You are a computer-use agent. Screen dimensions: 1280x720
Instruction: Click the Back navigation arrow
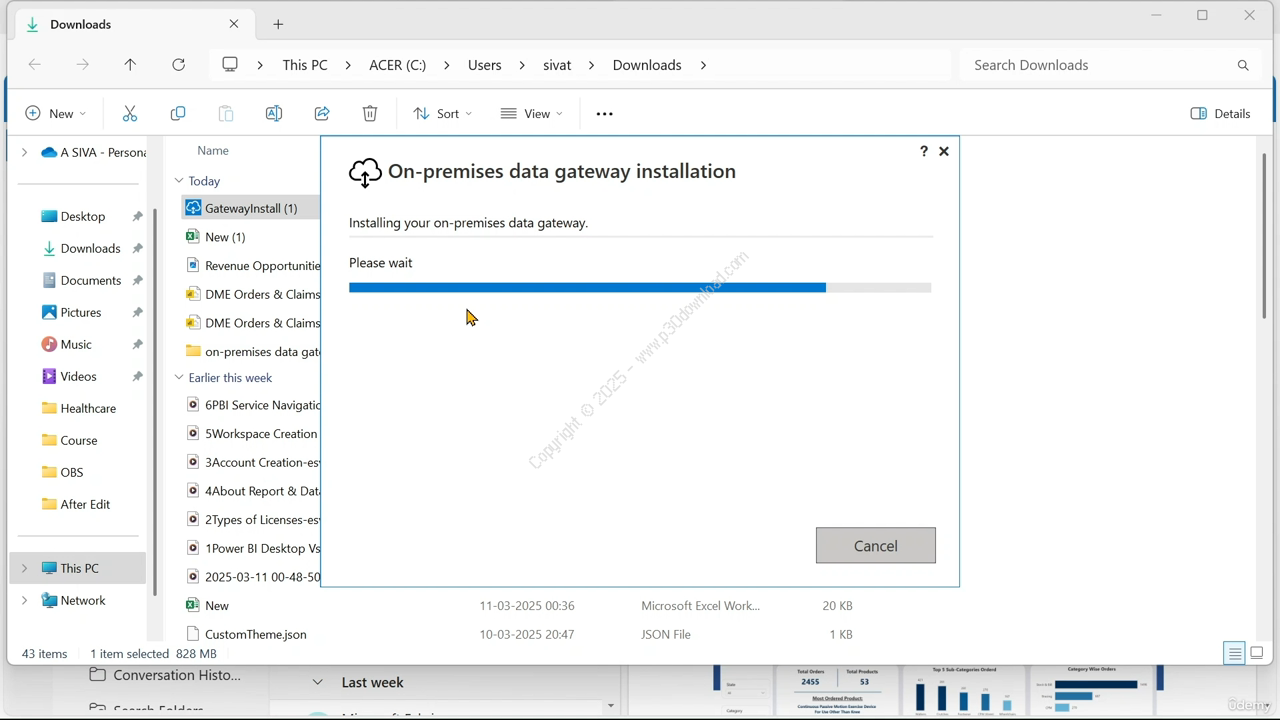[x=35, y=65]
